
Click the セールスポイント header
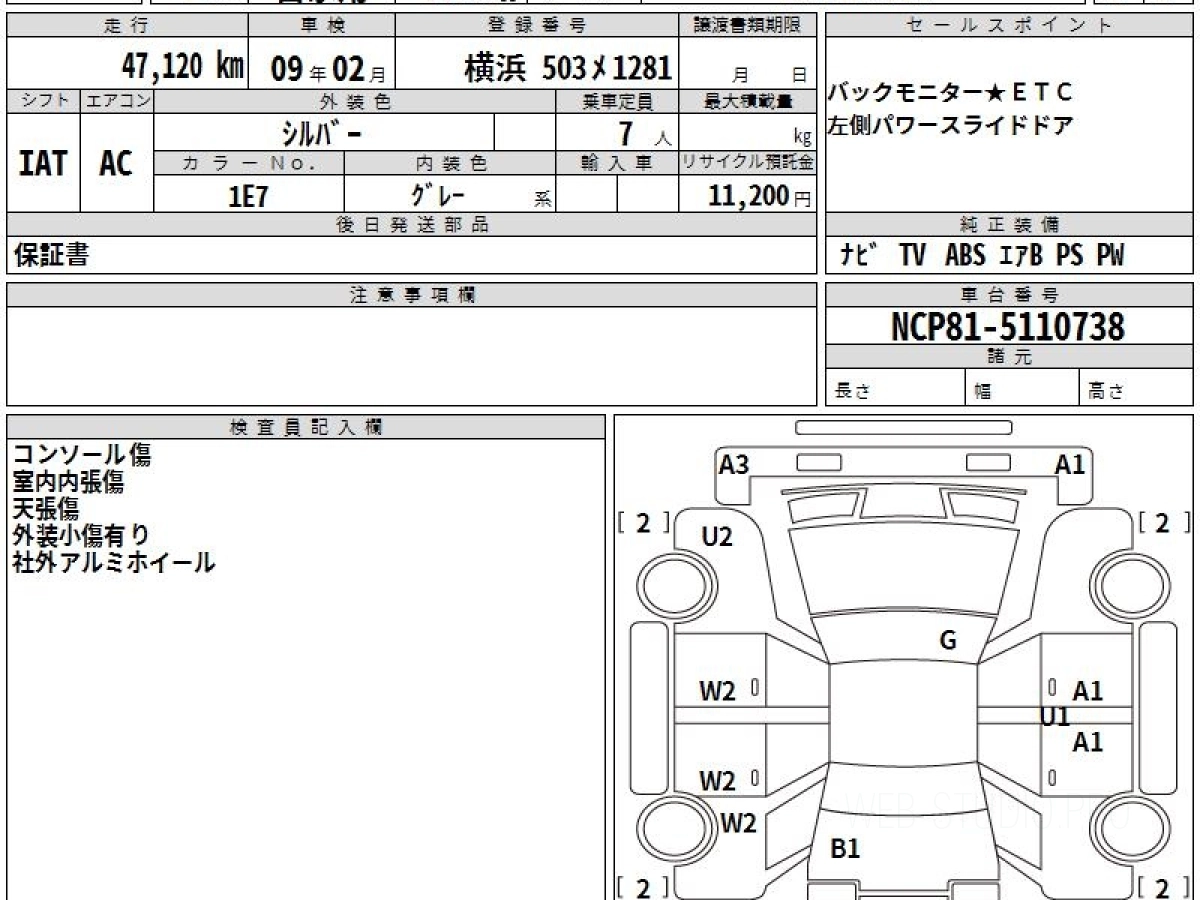pyautogui.click(x=1010, y=26)
